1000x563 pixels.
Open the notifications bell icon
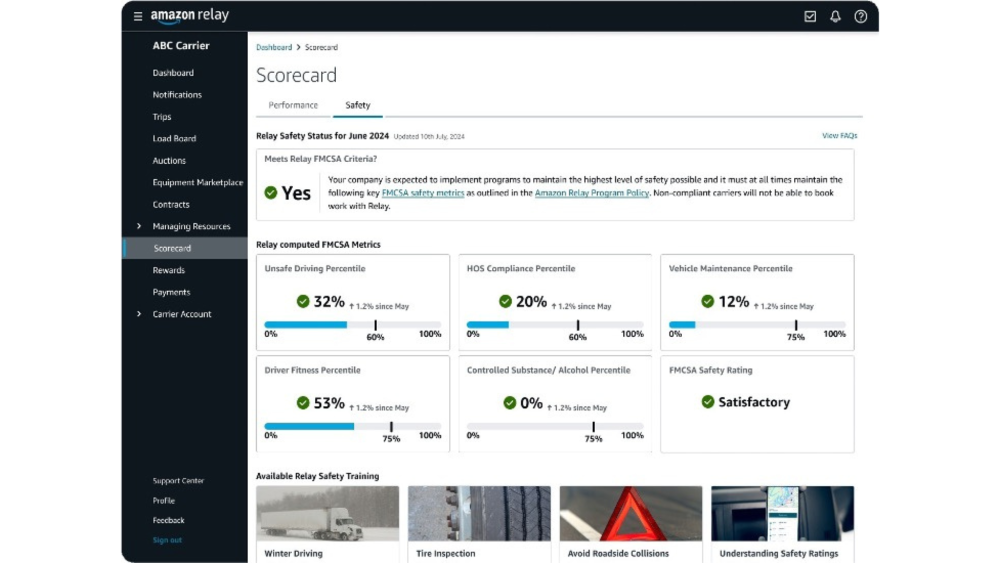[835, 16]
